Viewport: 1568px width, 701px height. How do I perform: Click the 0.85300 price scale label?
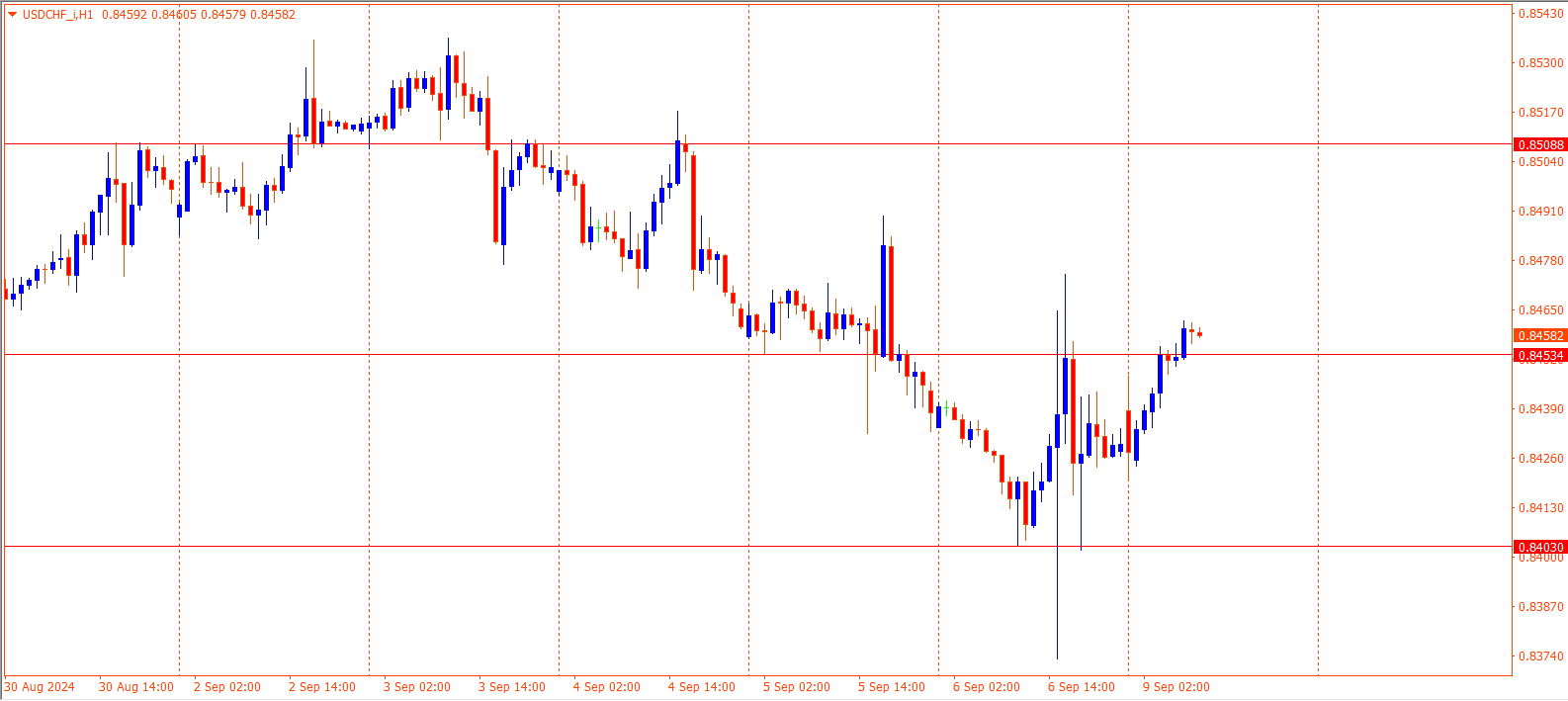click(1541, 63)
